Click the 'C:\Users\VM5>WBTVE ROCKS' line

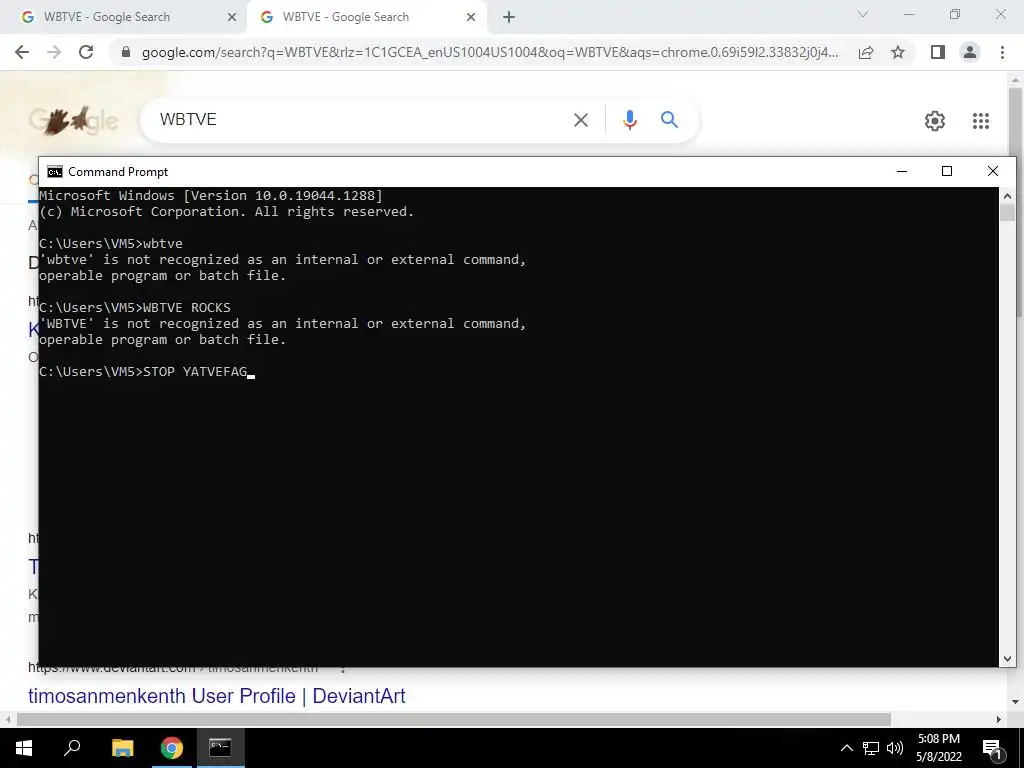[135, 308]
